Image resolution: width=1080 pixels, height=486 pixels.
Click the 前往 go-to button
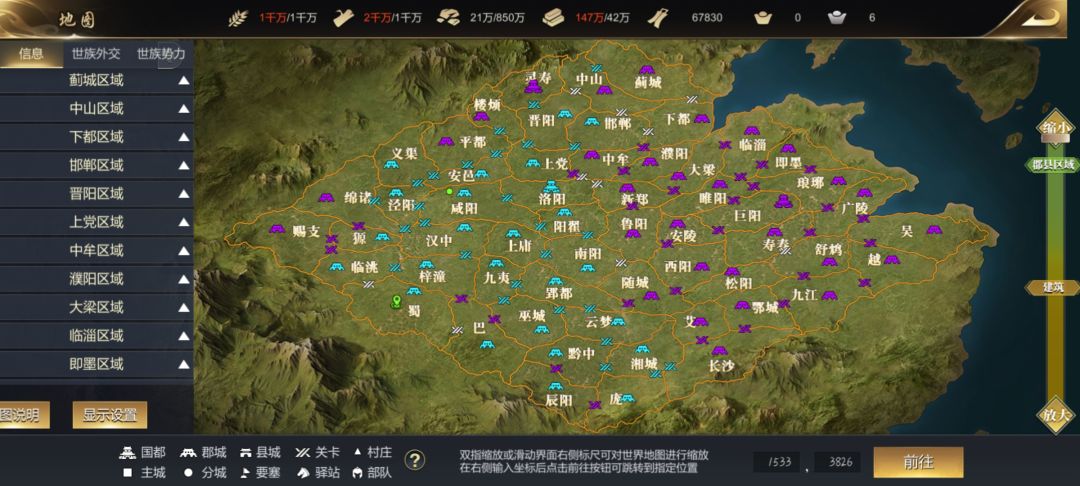point(918,462)
